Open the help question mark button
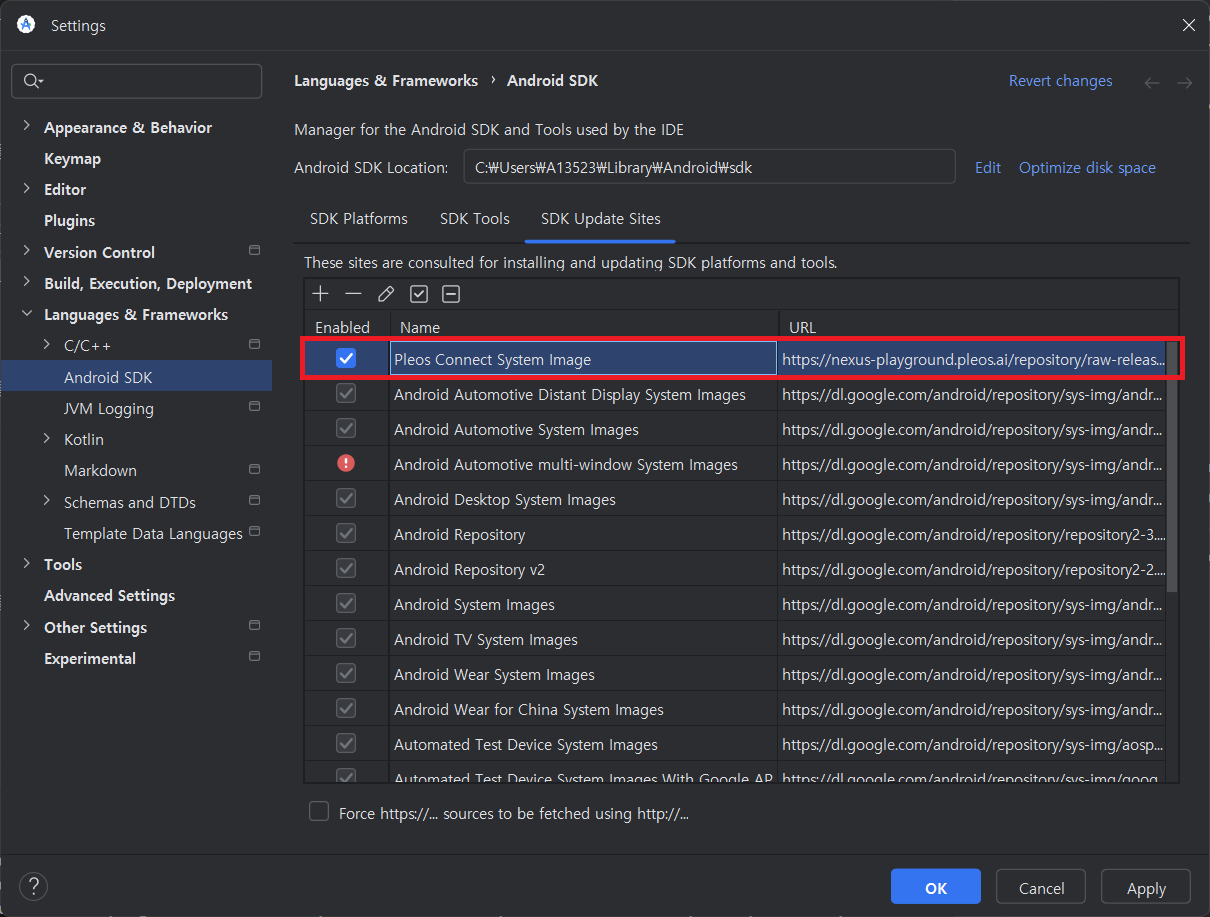1210x917 pixels. tap(33, 886)
